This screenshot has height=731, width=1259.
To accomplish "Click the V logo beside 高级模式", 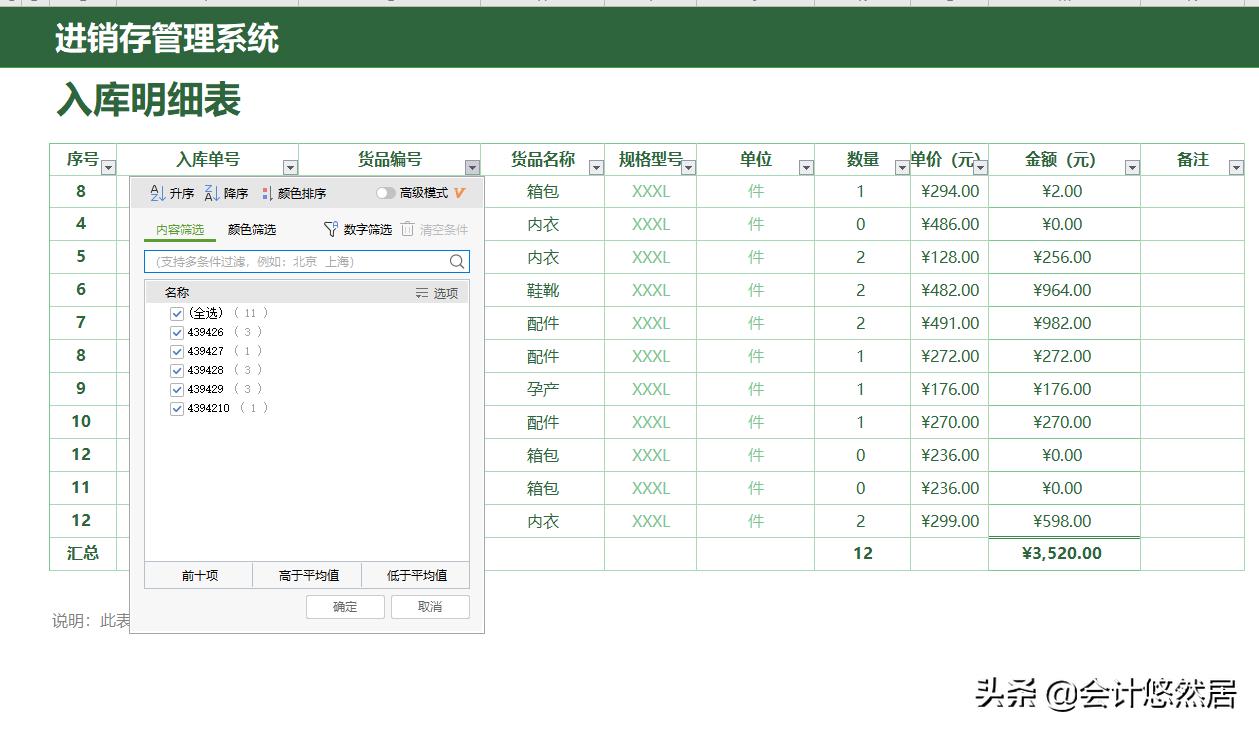I will tap(459, 192).
